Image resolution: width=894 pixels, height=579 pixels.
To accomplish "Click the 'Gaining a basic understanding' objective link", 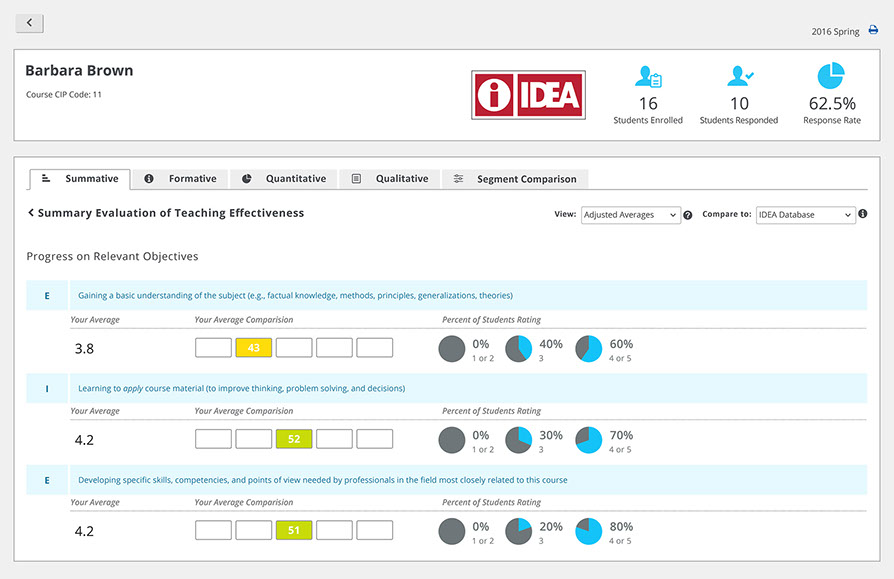I will pos(295,296).
